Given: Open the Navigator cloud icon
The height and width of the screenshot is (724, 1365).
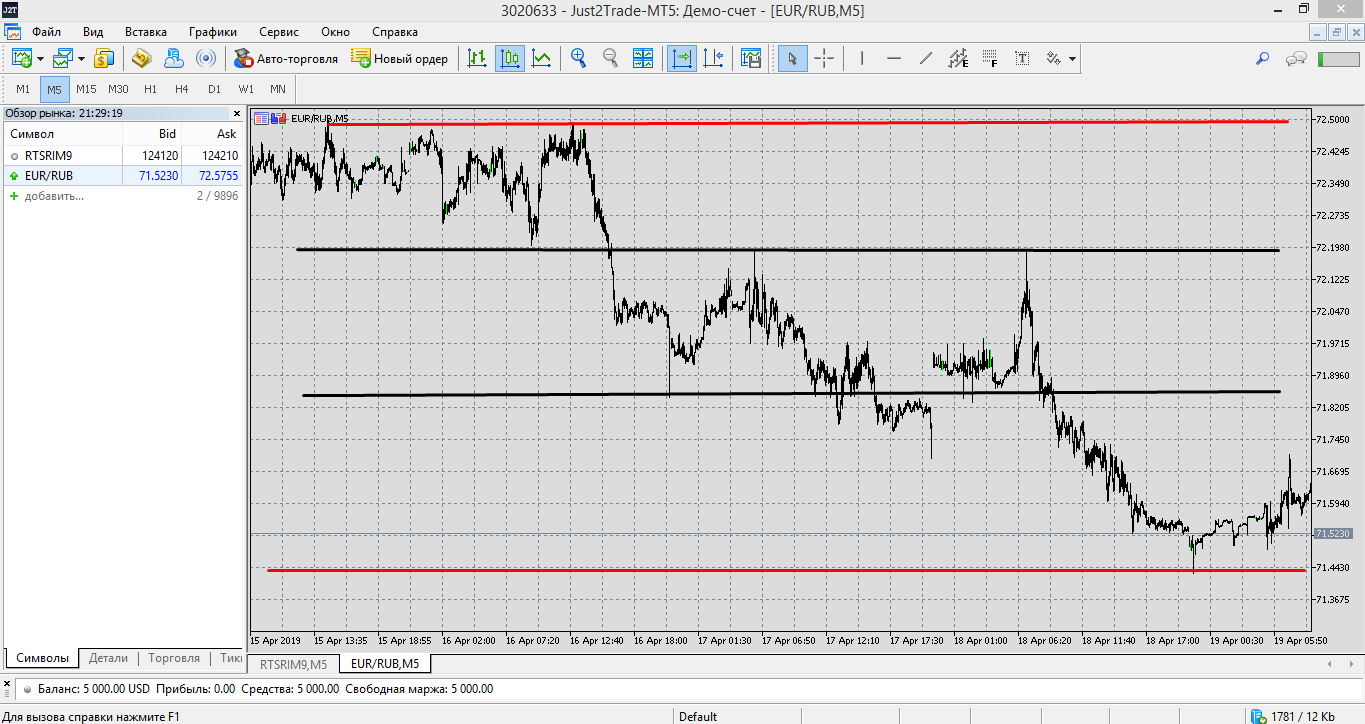Looking at the screenshot, I should [x=173, y=58].
